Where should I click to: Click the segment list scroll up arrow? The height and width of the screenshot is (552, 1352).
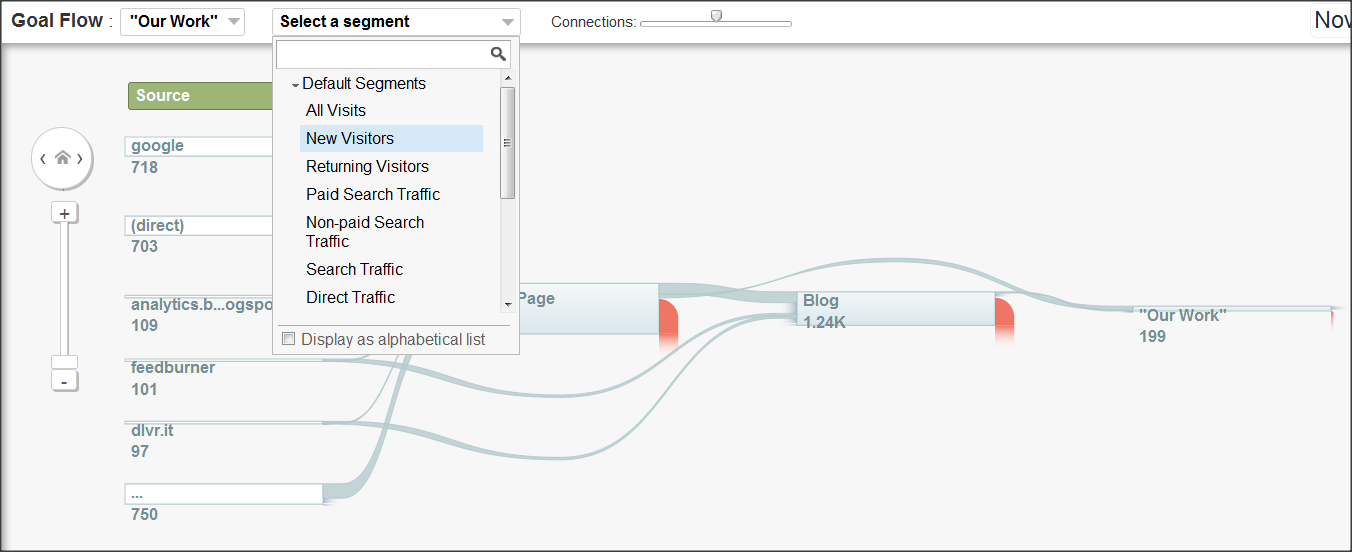(507, 77)
